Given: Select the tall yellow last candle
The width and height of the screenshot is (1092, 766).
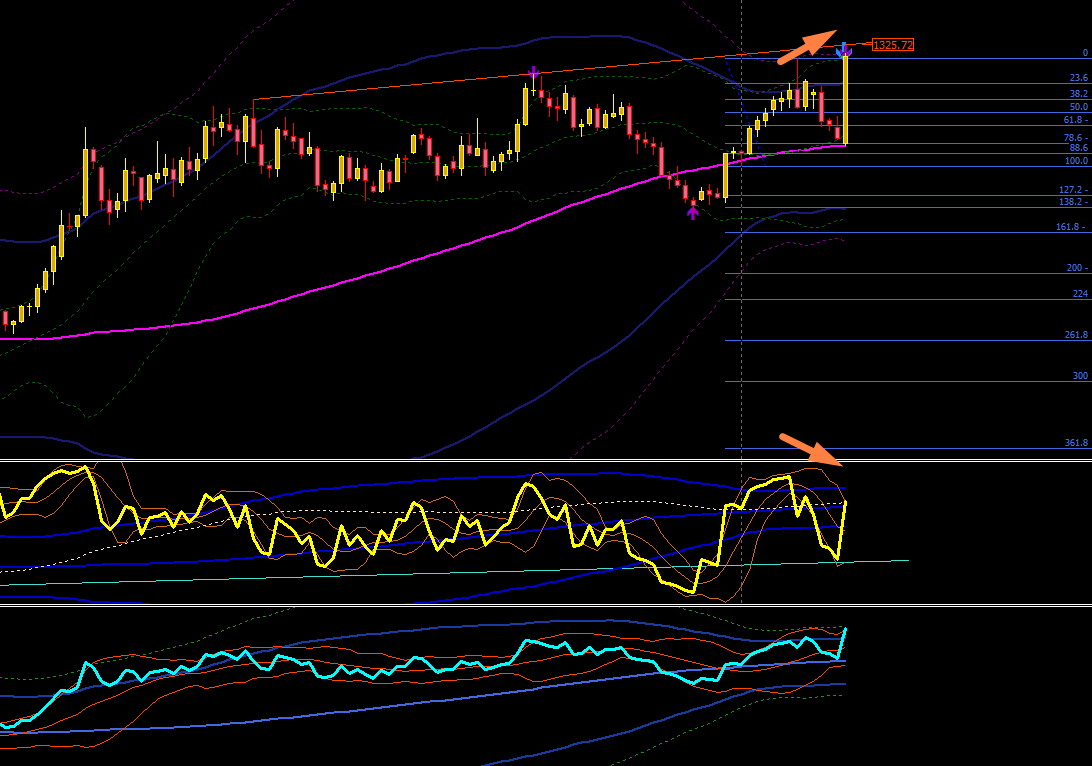Looking at the screenshot, I should [x=845, y=100].
